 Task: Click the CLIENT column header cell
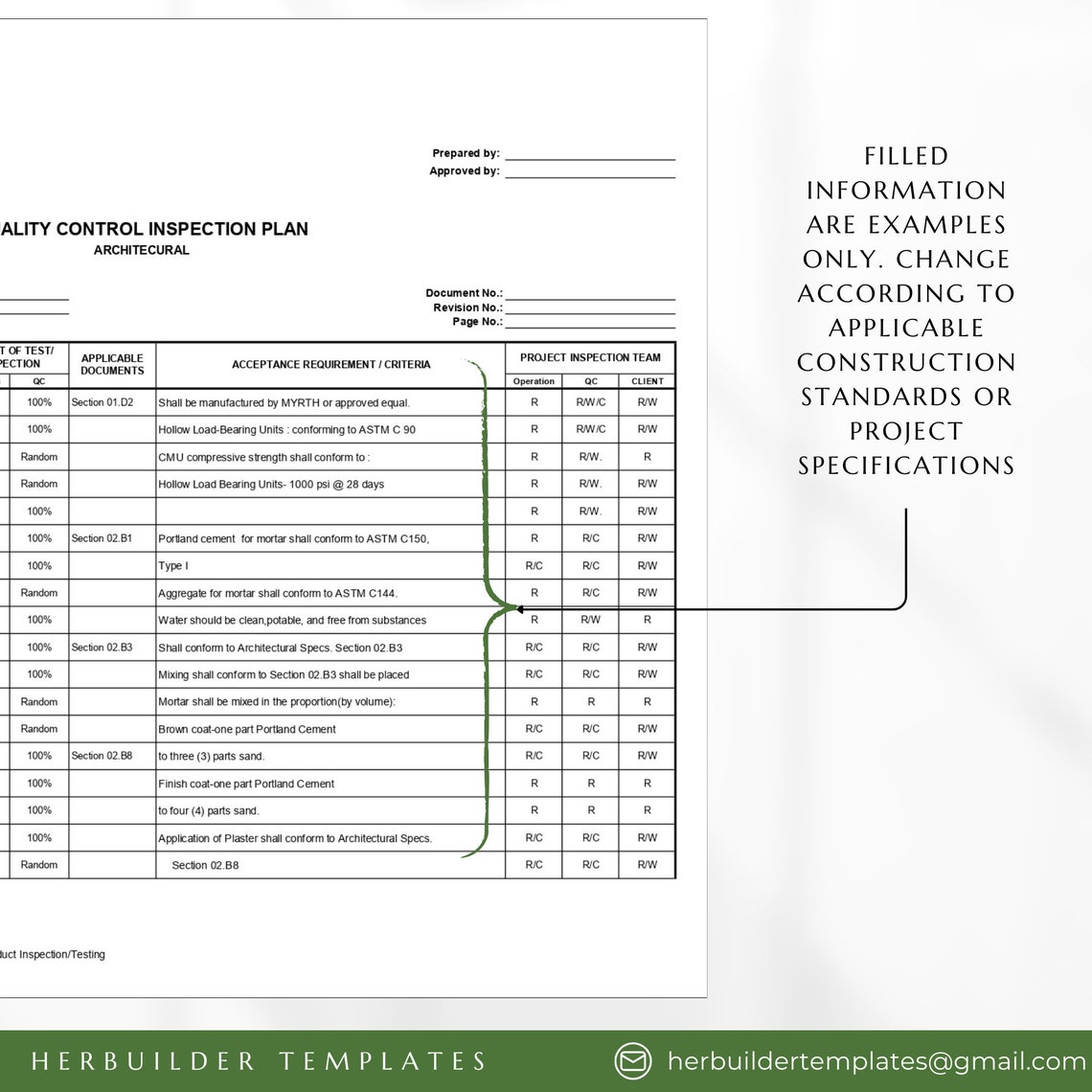click(647, 380)
